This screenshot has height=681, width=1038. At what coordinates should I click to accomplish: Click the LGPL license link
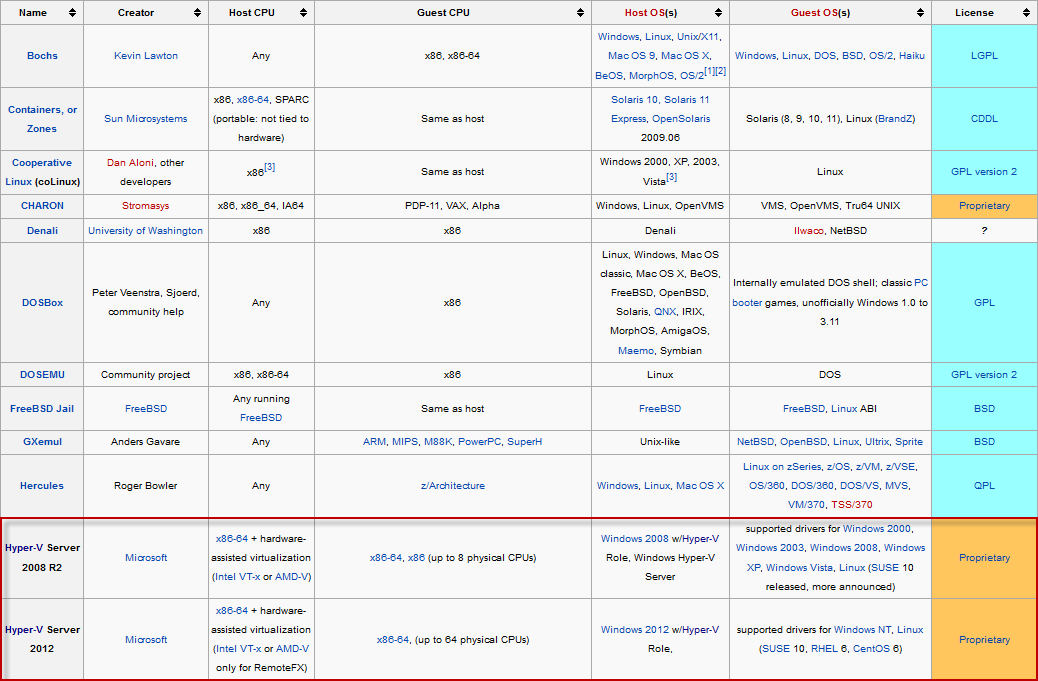pyautogui.click(x=983, y=56)
